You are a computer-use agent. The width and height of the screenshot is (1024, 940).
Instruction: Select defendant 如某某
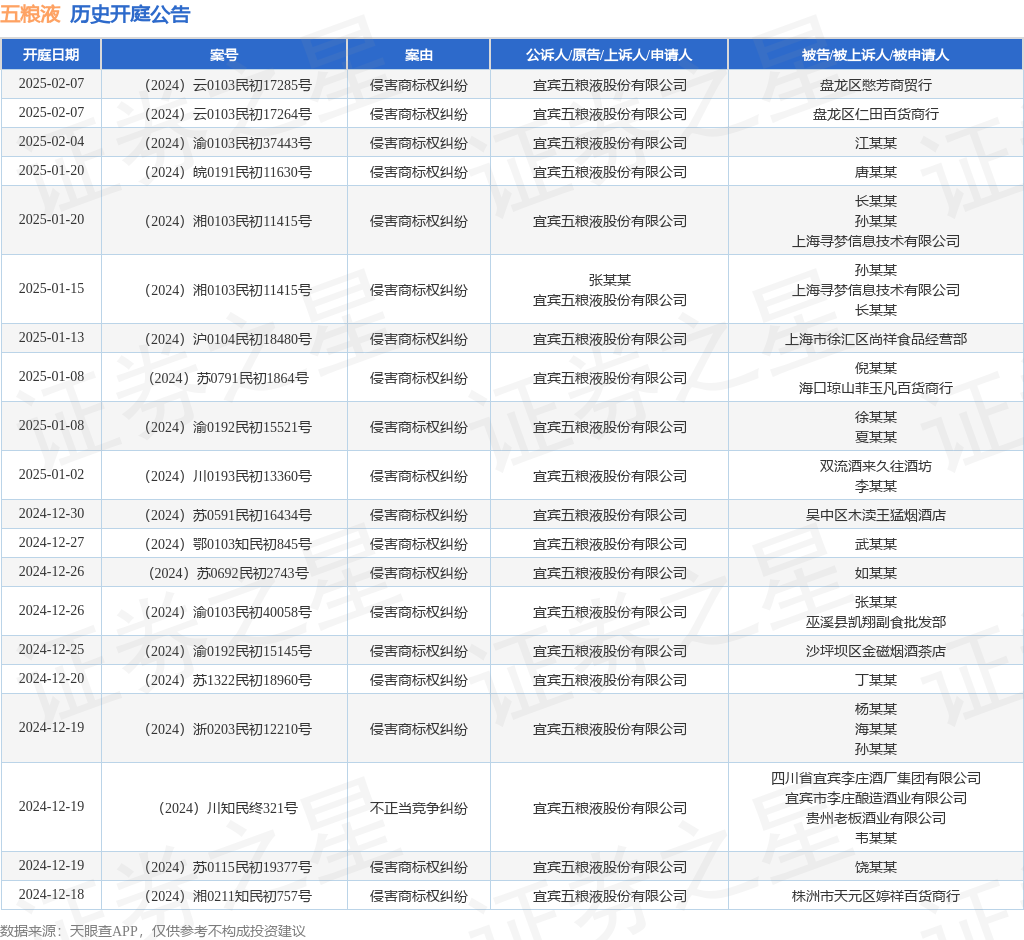[x=876, y=573]
